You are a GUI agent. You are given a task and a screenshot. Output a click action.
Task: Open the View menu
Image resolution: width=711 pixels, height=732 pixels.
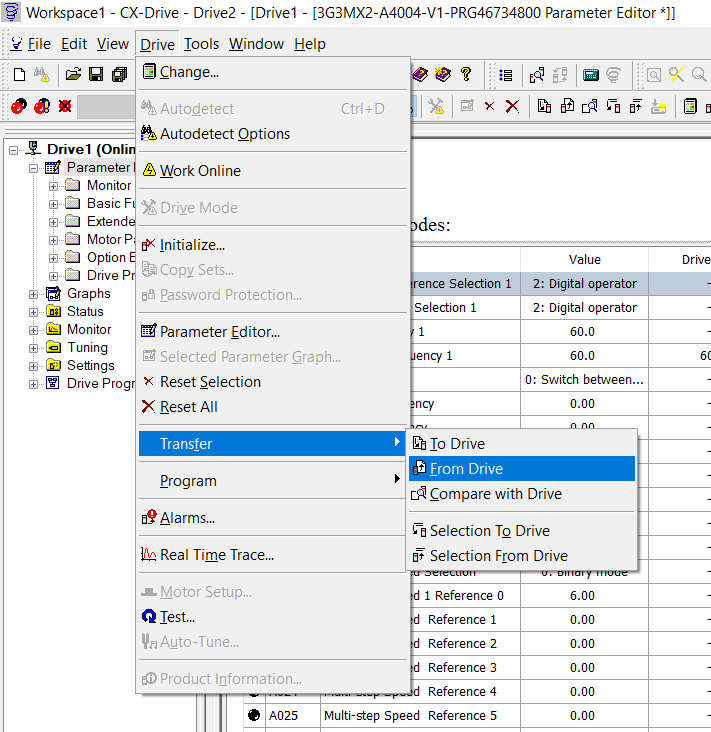pyautogui.click(x=113, y=44)
